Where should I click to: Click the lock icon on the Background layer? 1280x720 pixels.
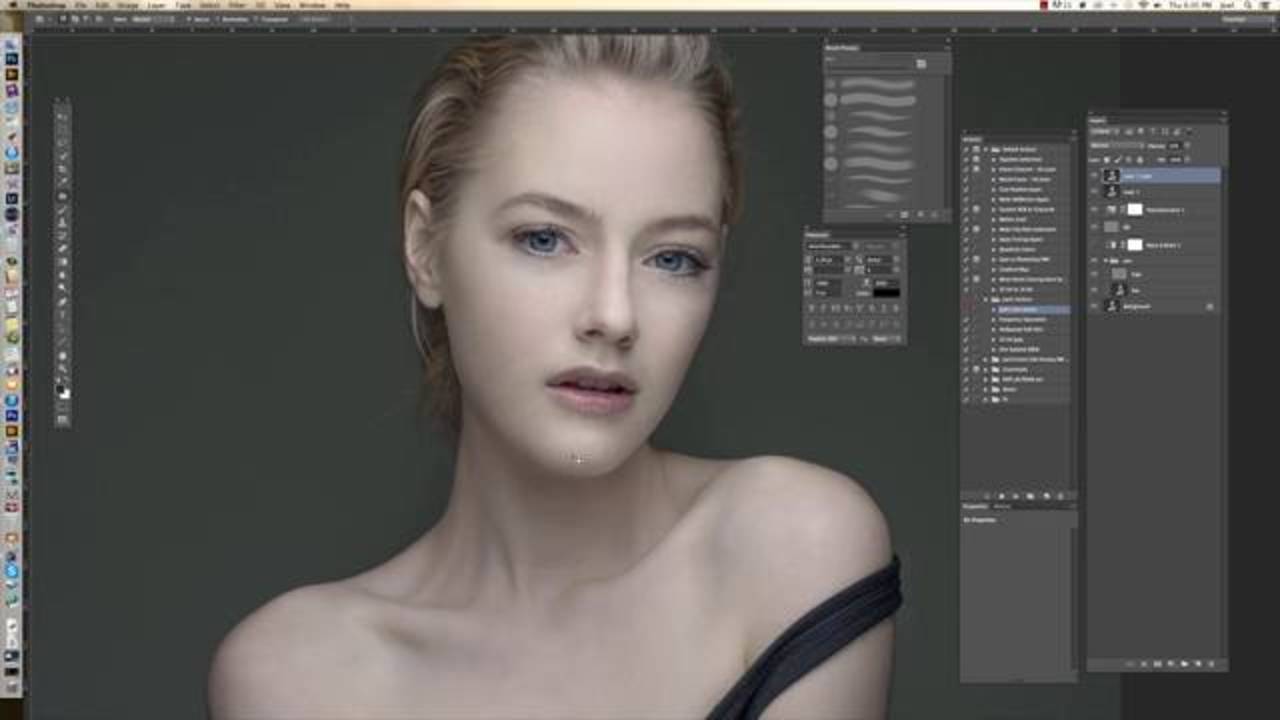tap(1209, 306)
